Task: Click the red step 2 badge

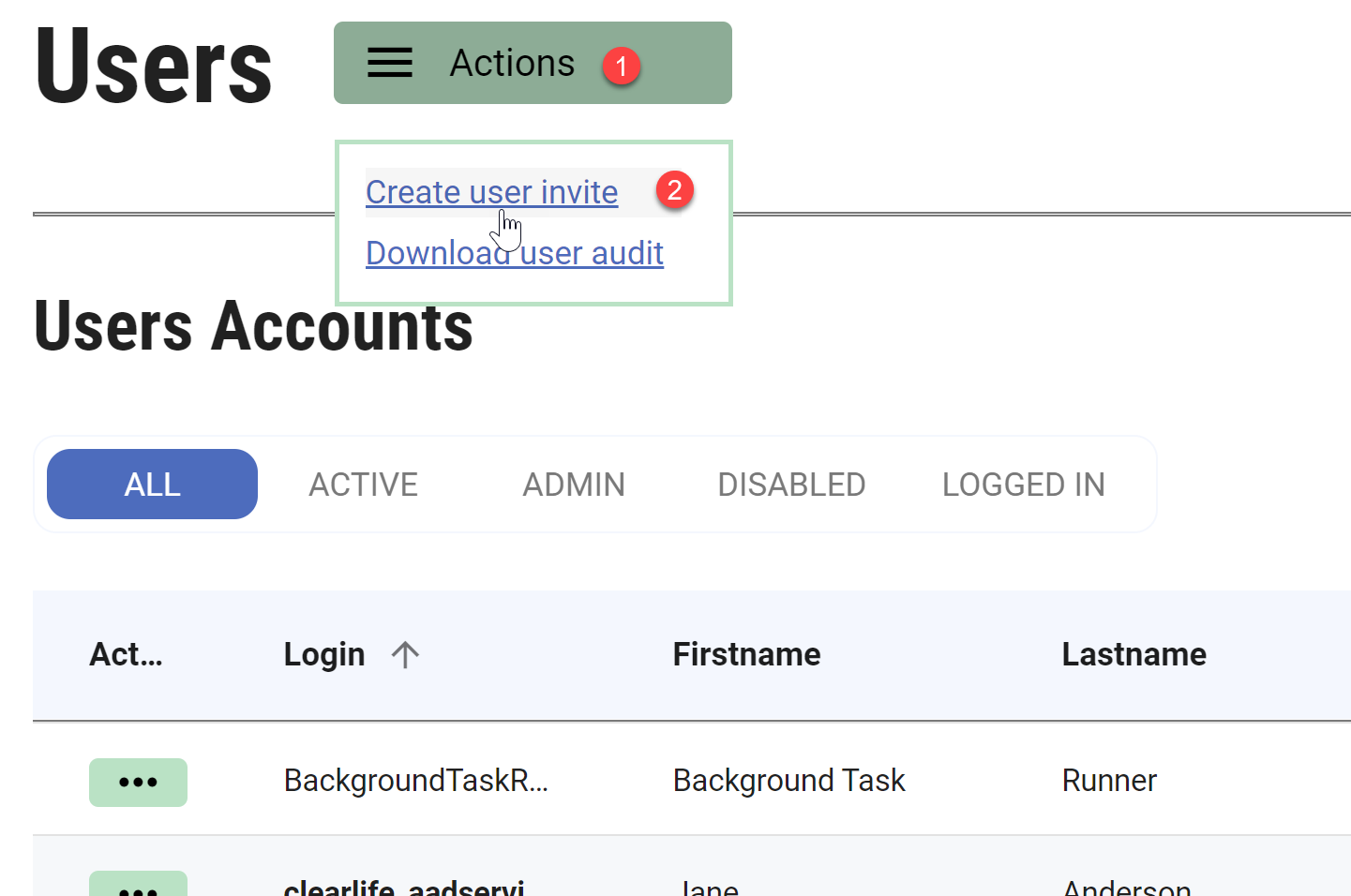Action: (x=674, y=190)
